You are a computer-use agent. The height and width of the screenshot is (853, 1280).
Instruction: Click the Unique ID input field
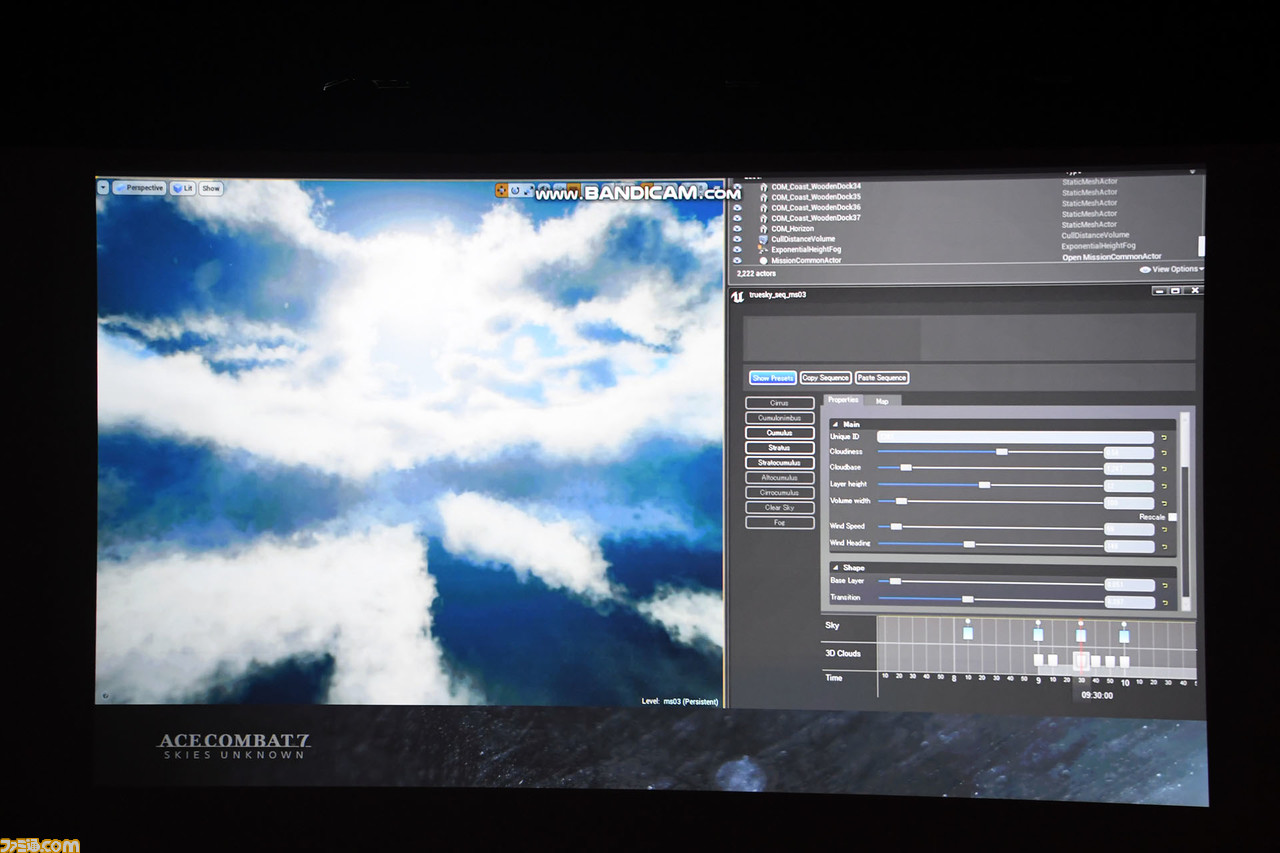click(x=1015, y=437)
